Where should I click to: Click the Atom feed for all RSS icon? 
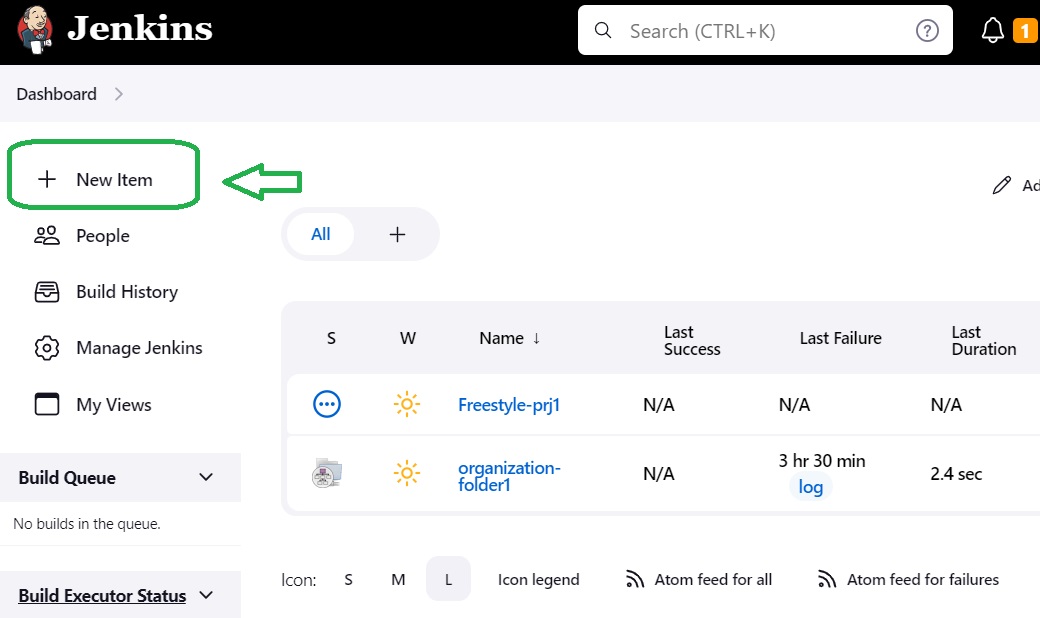tap(635, 580)
